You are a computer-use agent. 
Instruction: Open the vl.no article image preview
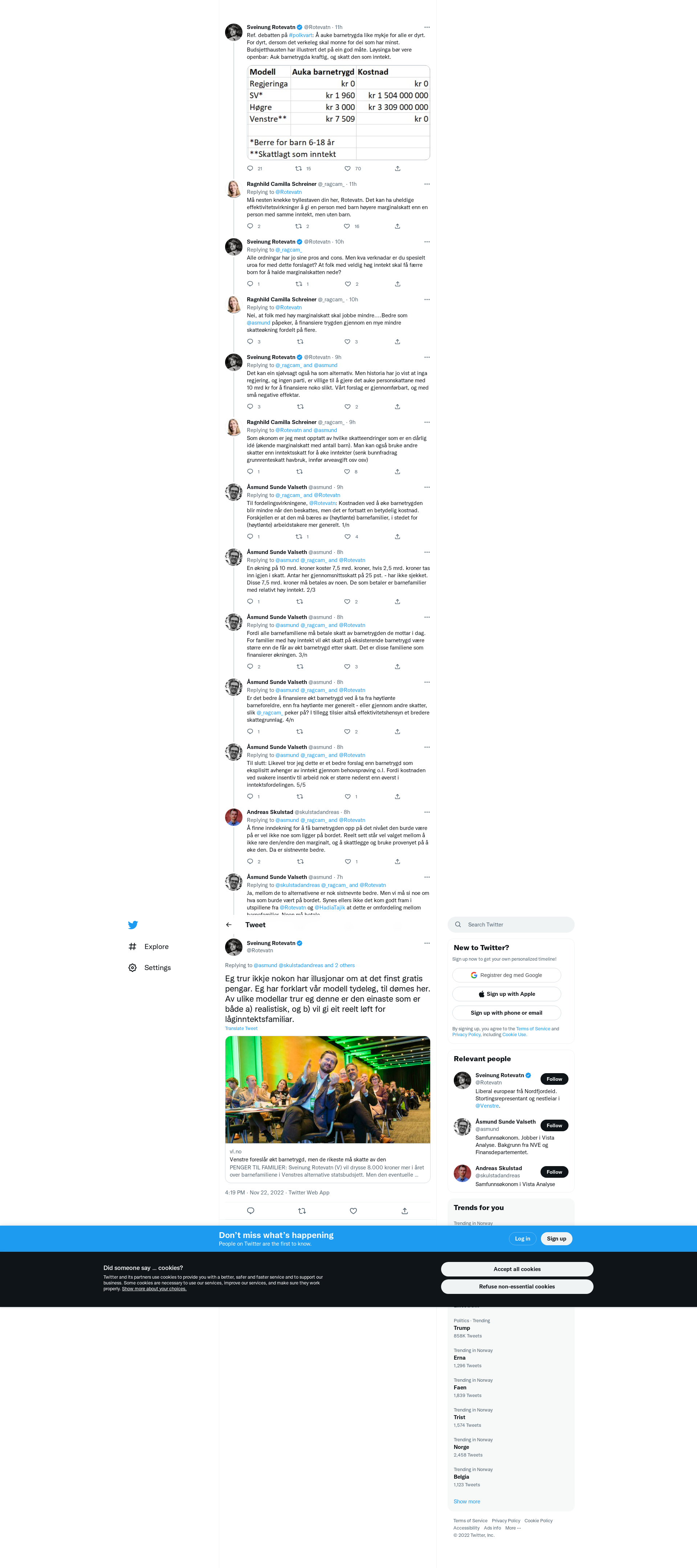pyautogui.click(x=327, y=1090)
